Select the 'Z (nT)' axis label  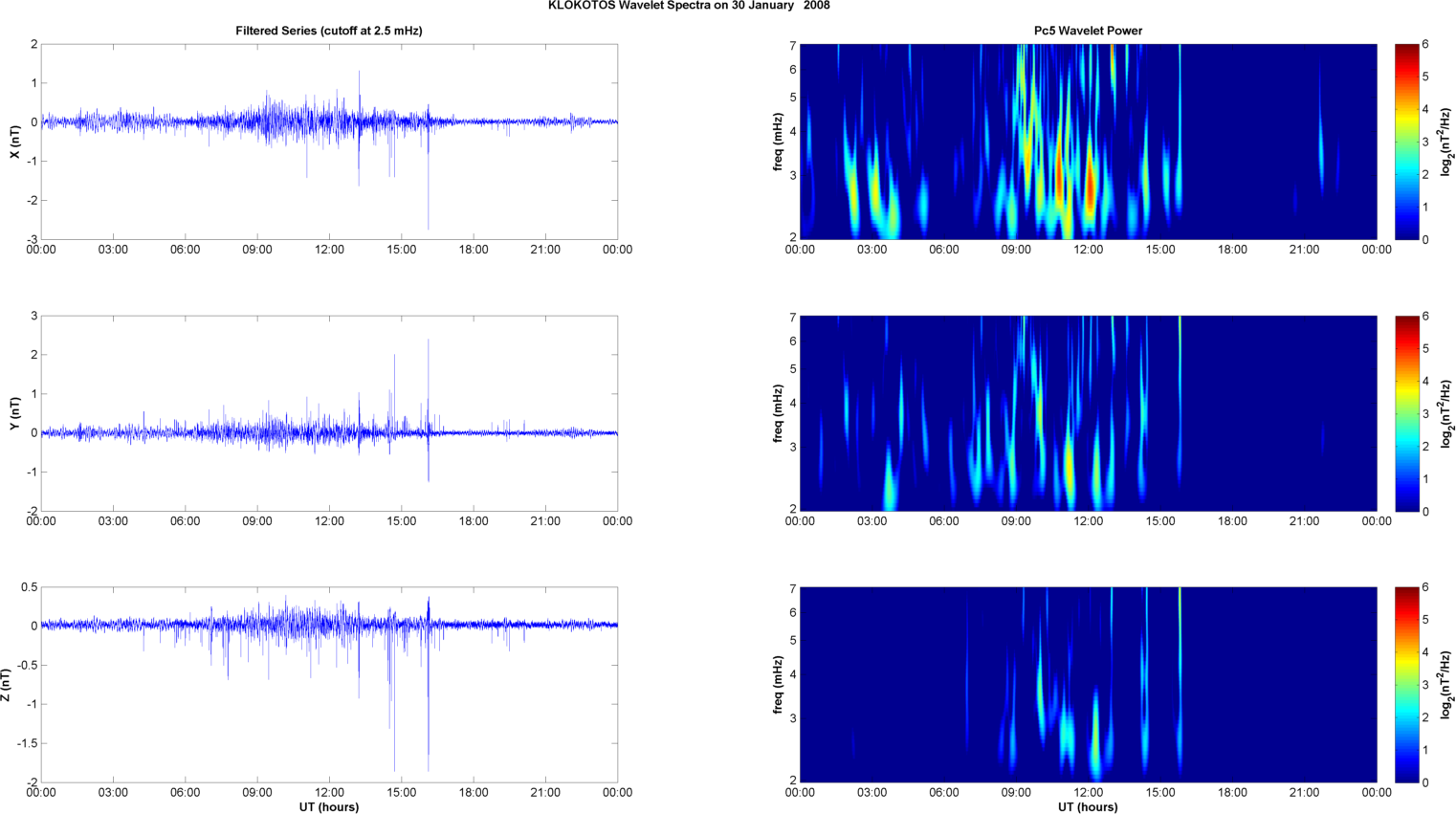pos(6,685)
